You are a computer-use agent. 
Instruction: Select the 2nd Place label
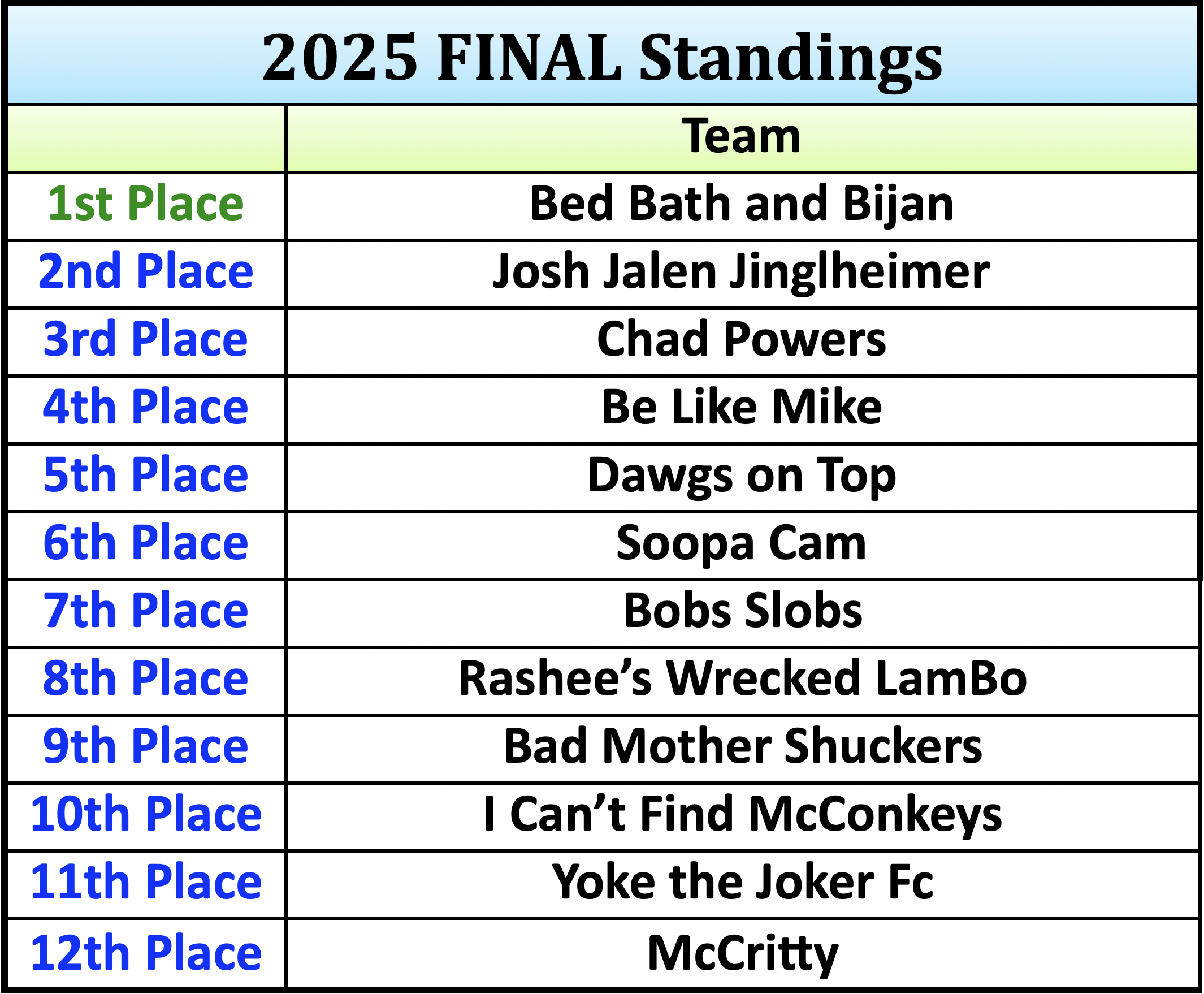click(146, 271)
